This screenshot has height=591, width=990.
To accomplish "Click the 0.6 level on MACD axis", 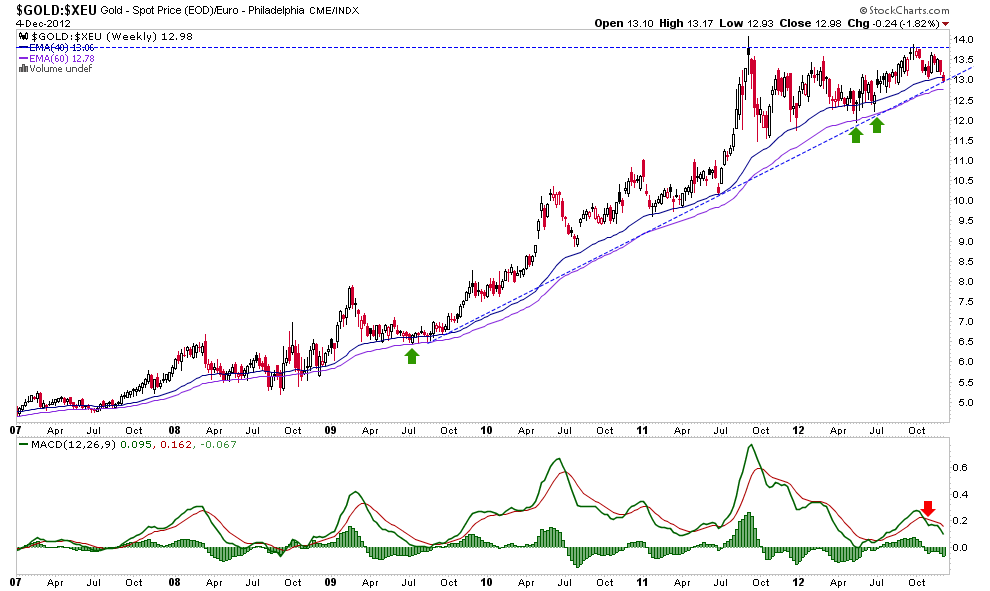I will tap(961, 465).
